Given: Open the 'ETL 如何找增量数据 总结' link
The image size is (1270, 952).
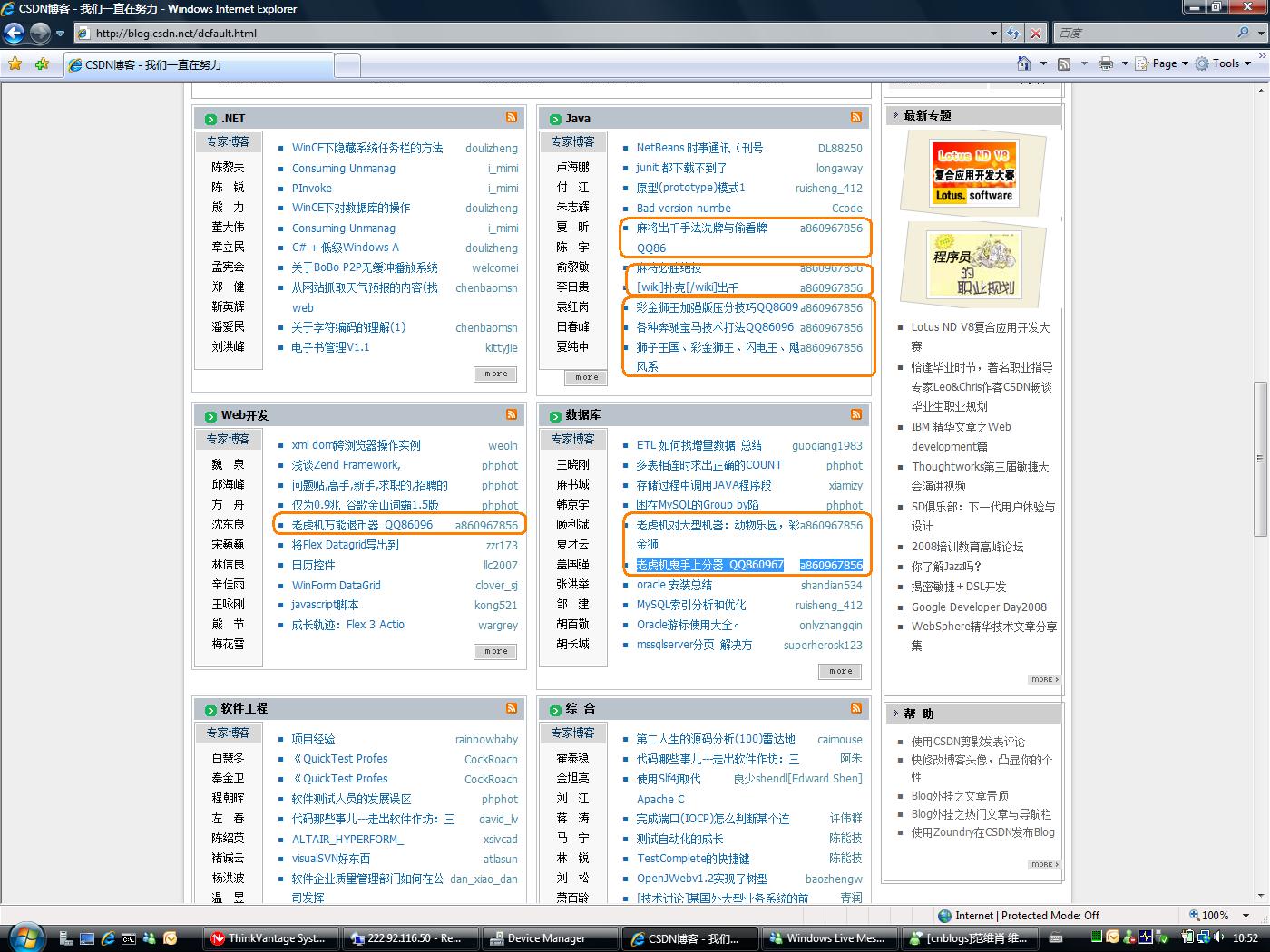Looking at the screenshot, I should tap(698, 445).
